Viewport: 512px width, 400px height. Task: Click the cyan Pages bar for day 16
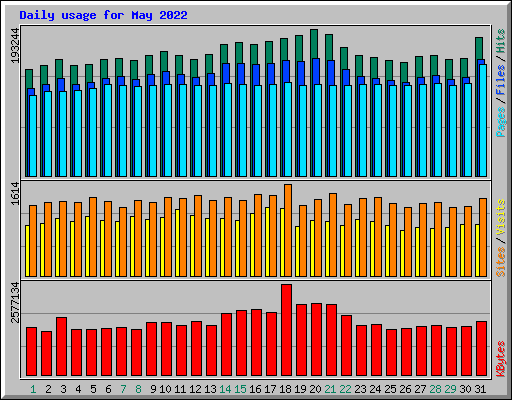[x=258, y=131]
